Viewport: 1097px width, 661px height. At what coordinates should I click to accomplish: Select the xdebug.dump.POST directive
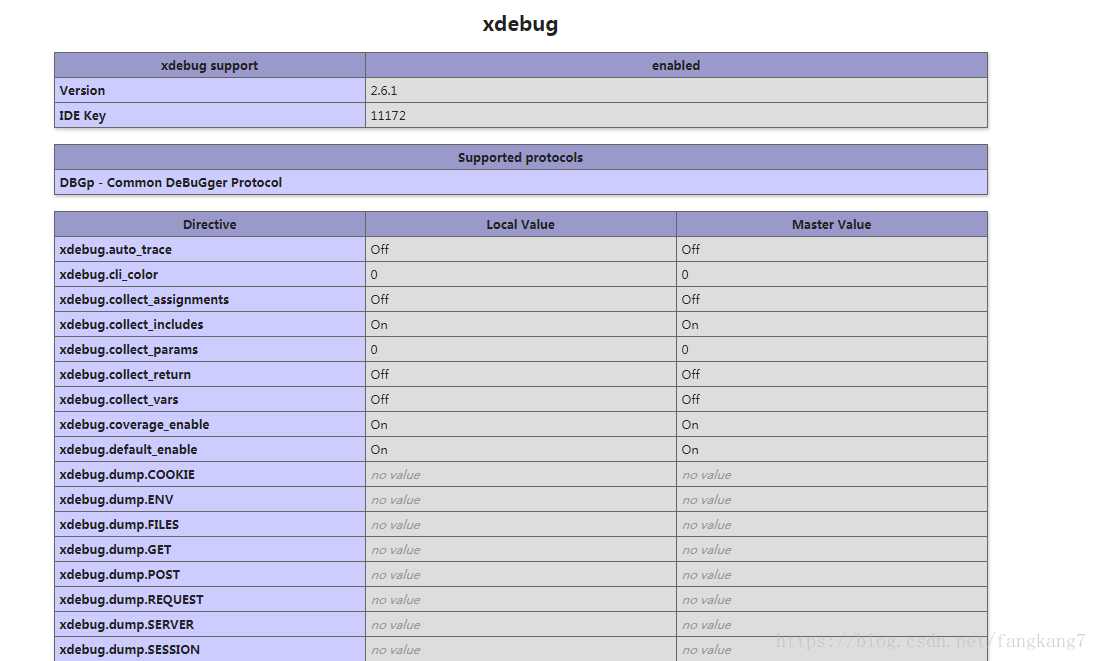[210, 574]
